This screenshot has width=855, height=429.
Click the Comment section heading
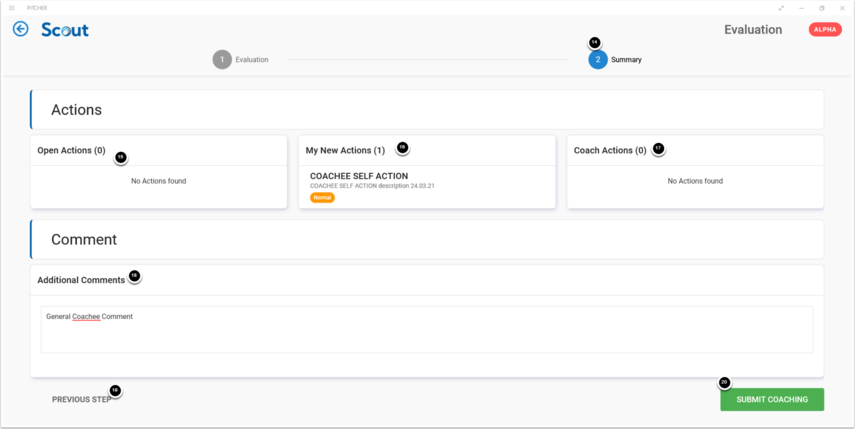(84, 240)
